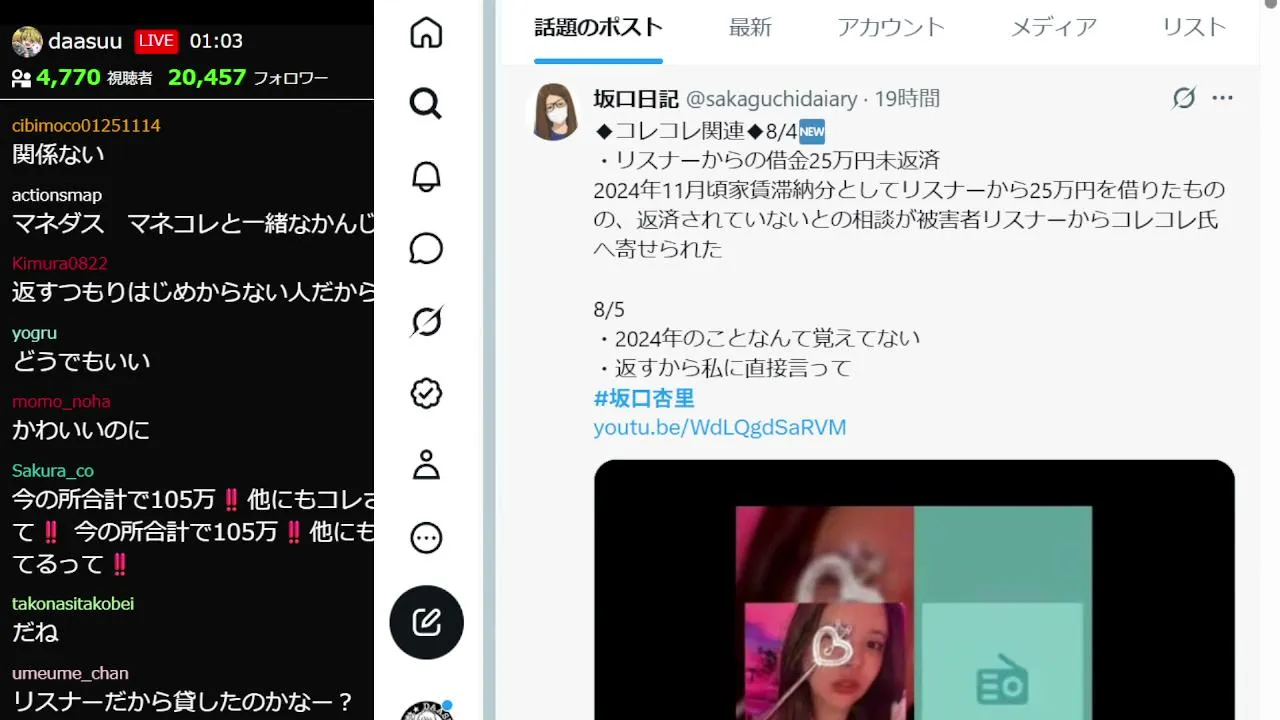1280x720 pixels.
Task: Click the chat message どうでもいい
Action: pos(81,361)
